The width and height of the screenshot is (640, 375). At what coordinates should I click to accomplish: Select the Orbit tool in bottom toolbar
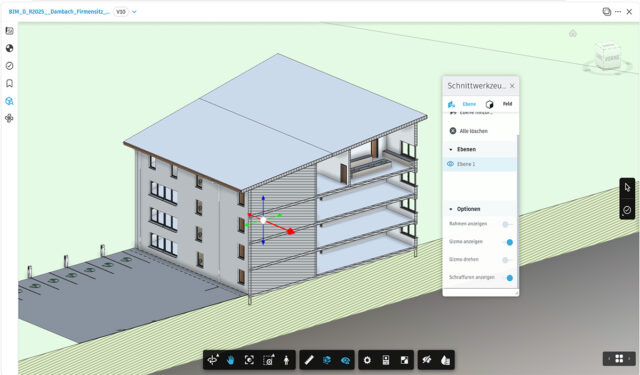pos(213,359)
